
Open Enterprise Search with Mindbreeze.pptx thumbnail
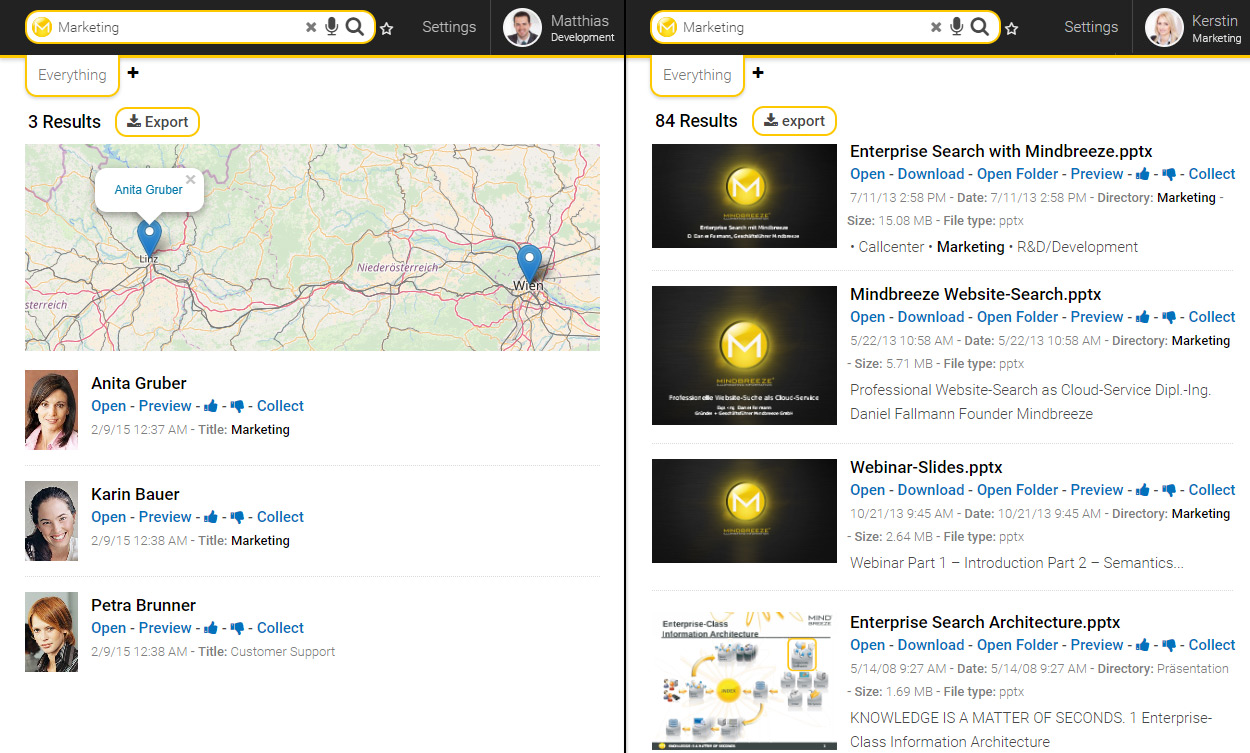pos(744,196)
